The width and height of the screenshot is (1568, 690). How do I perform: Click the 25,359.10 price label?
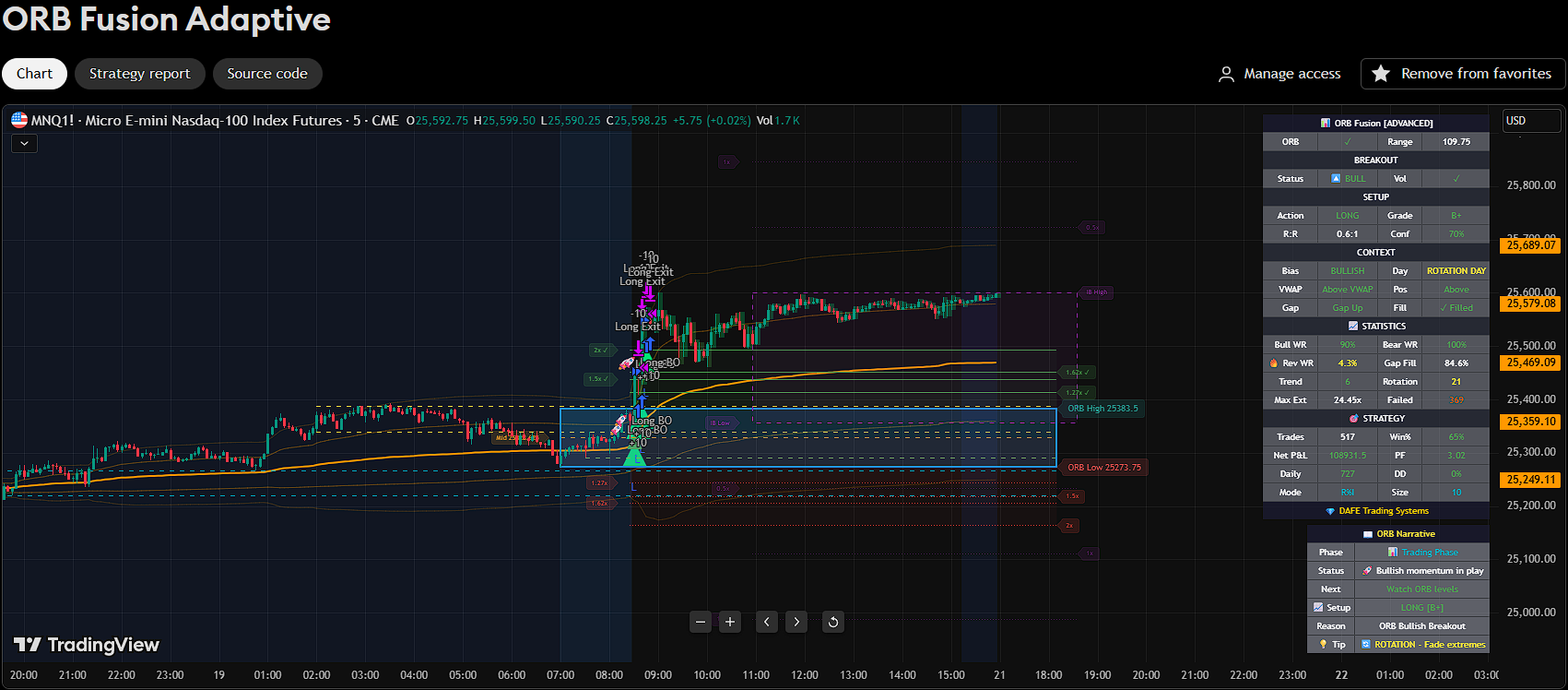tap(1531, 422)
